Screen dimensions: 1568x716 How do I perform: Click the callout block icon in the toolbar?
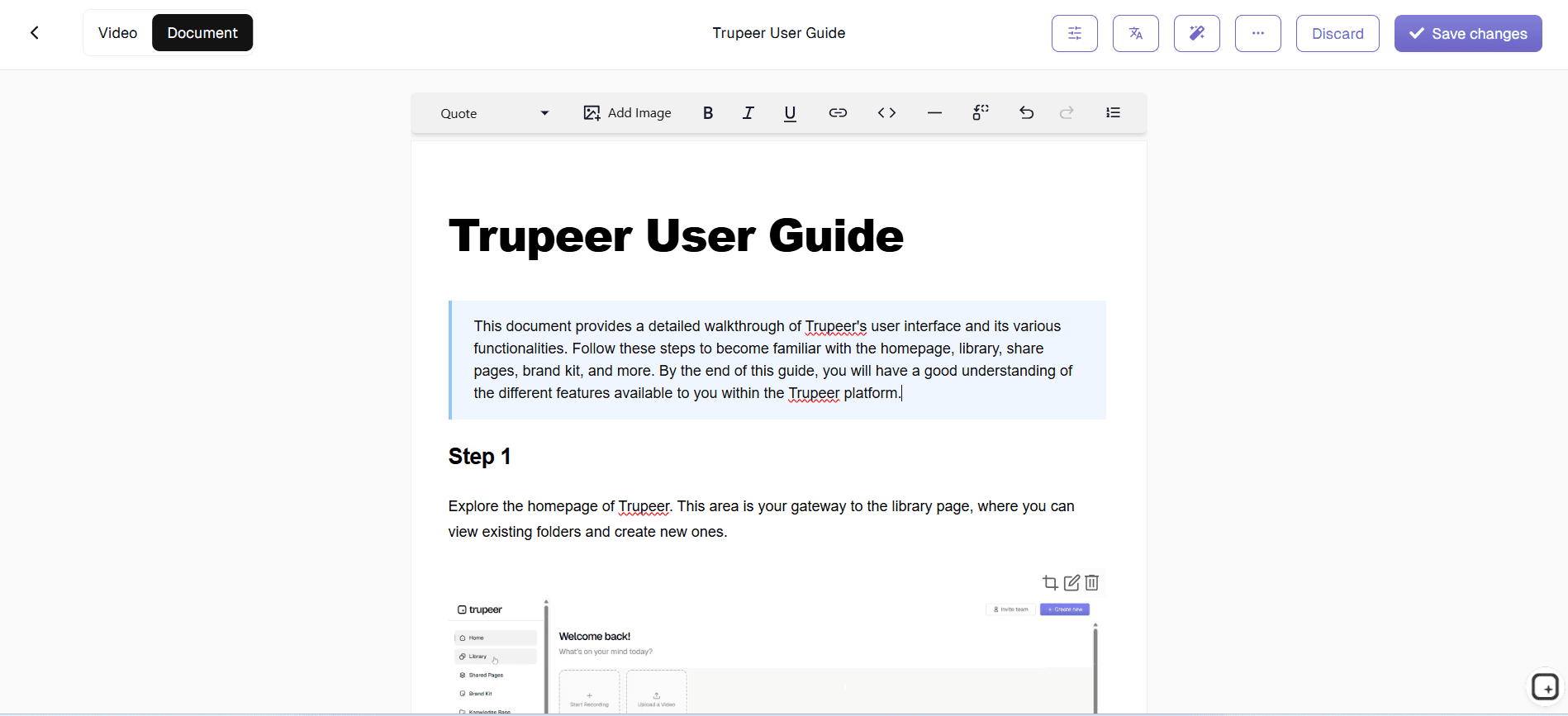tap(981, 113)
